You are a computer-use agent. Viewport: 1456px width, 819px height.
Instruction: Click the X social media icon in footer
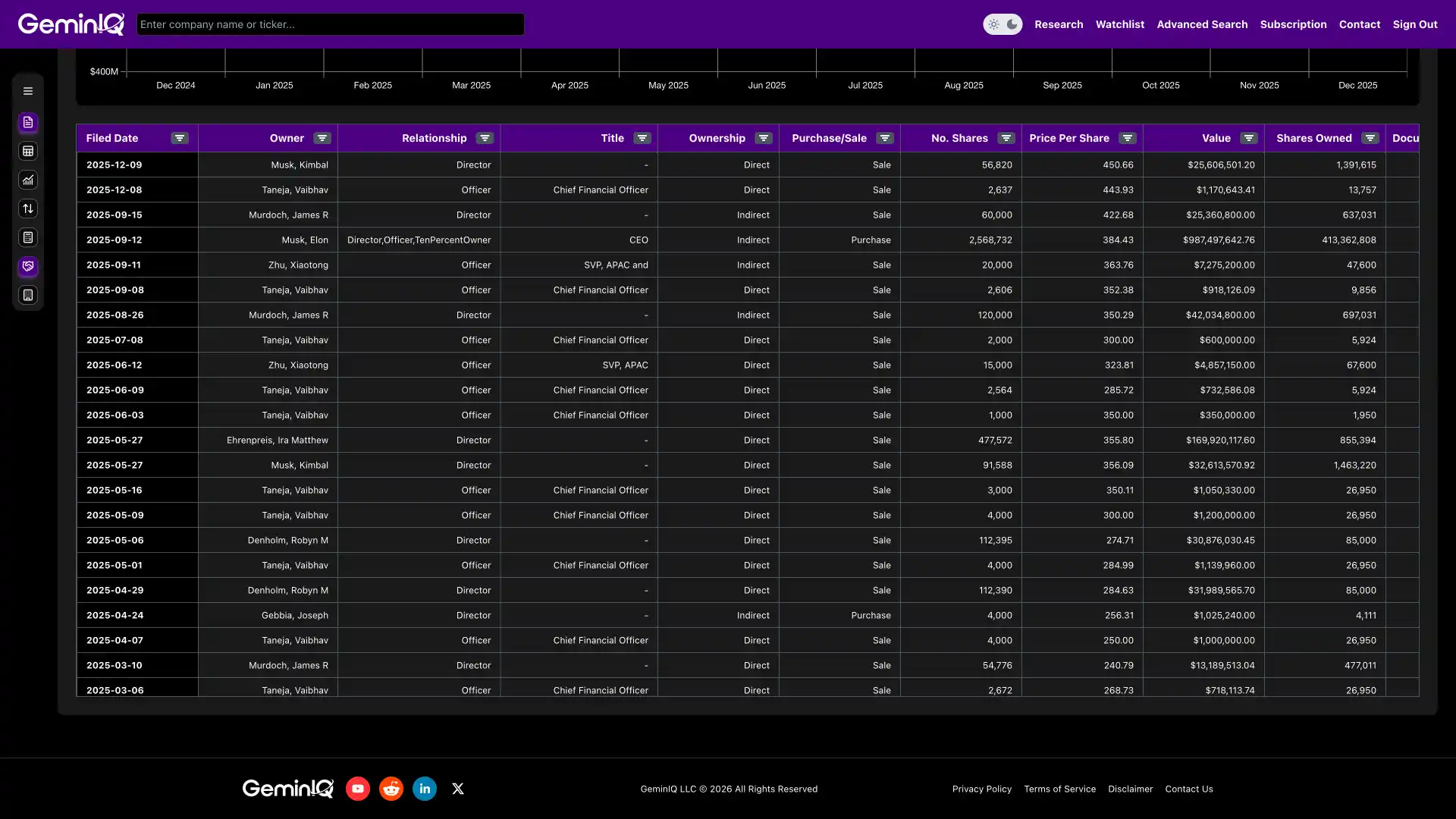pyautogui.click(x=457, y=789)
